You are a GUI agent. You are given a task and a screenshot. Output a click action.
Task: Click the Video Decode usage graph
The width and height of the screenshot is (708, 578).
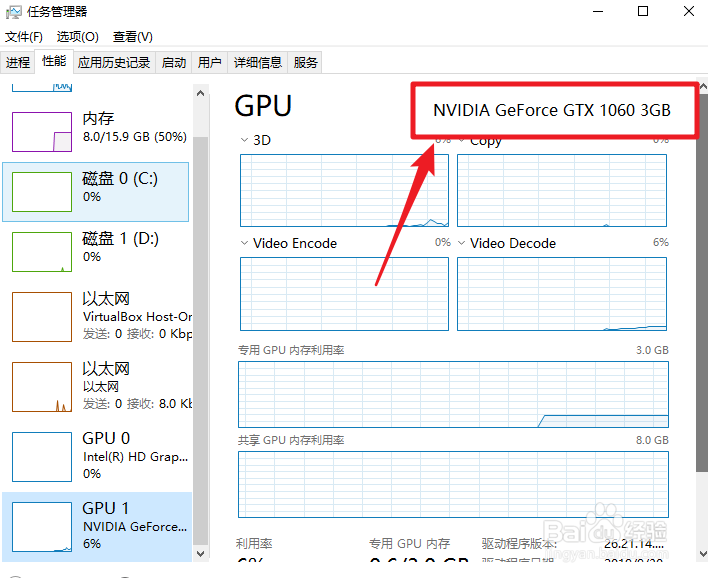(562, 294)
